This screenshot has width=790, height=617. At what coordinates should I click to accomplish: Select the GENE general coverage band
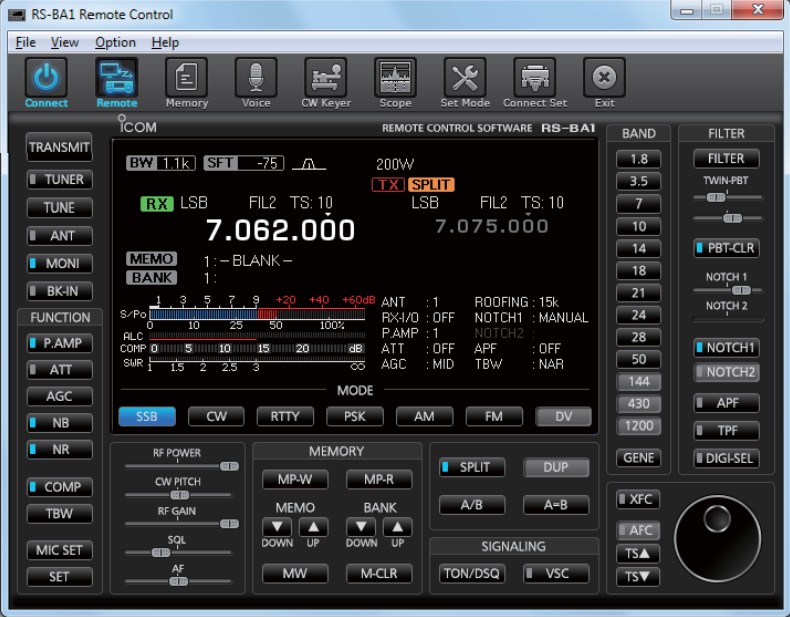638,458
